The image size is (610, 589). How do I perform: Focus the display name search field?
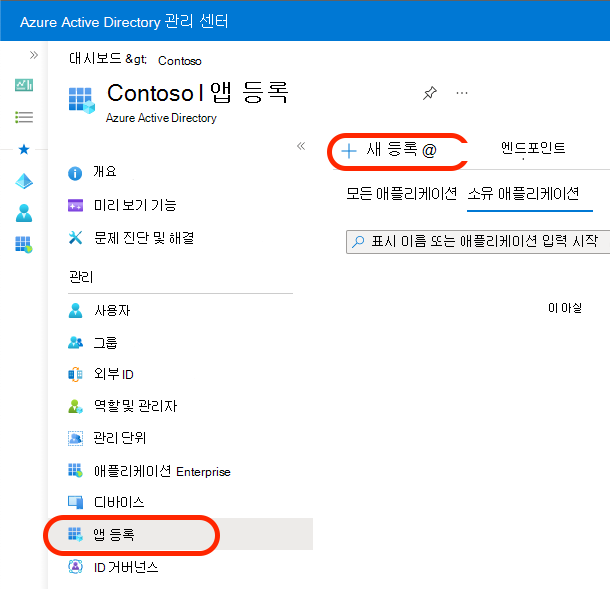tap(478, 242)
